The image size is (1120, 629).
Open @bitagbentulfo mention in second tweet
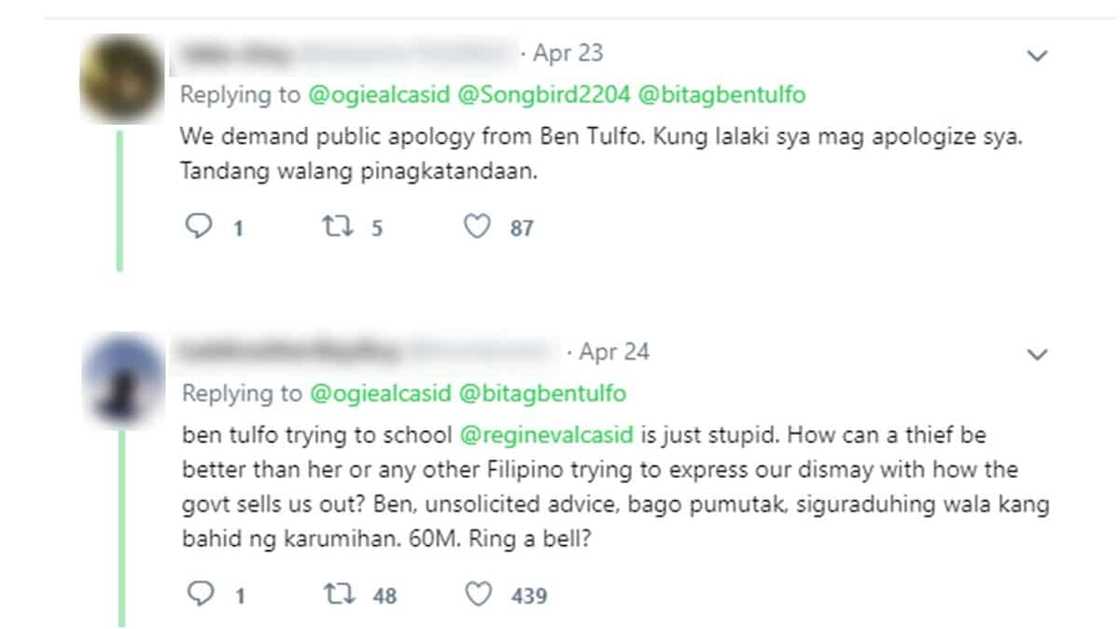point(546,394)
